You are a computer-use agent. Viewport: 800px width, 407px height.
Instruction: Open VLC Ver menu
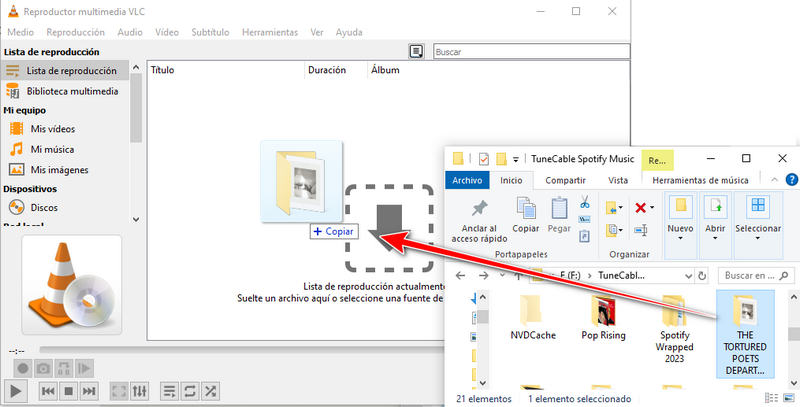[317, 32]
